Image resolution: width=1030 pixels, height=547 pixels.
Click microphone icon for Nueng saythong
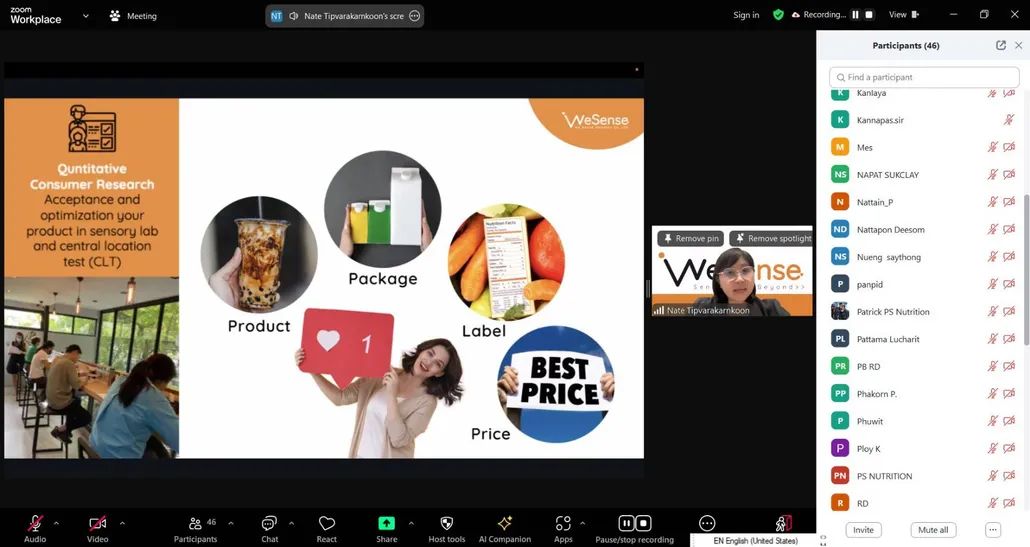(993, 257)
